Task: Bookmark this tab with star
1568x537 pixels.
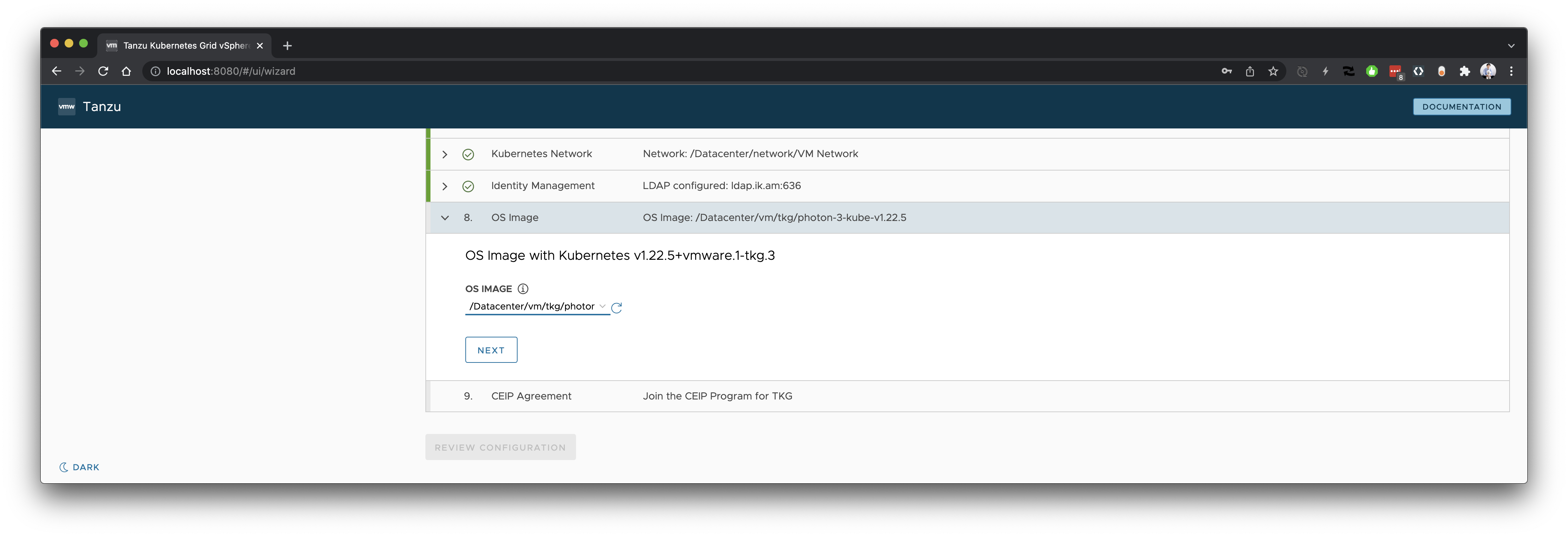Action: pos(1273,71)
